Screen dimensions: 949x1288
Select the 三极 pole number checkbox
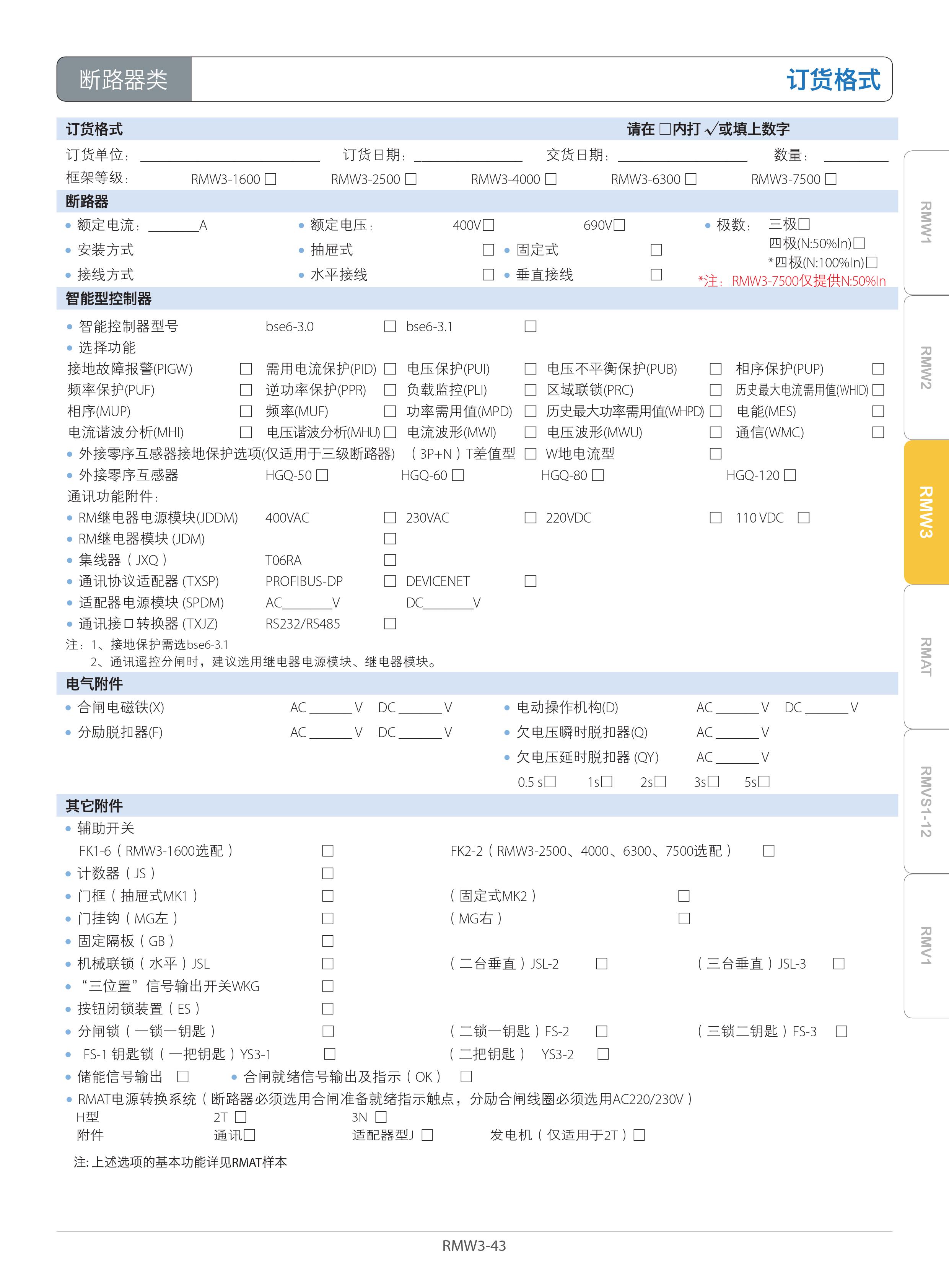tap(804, 224)
